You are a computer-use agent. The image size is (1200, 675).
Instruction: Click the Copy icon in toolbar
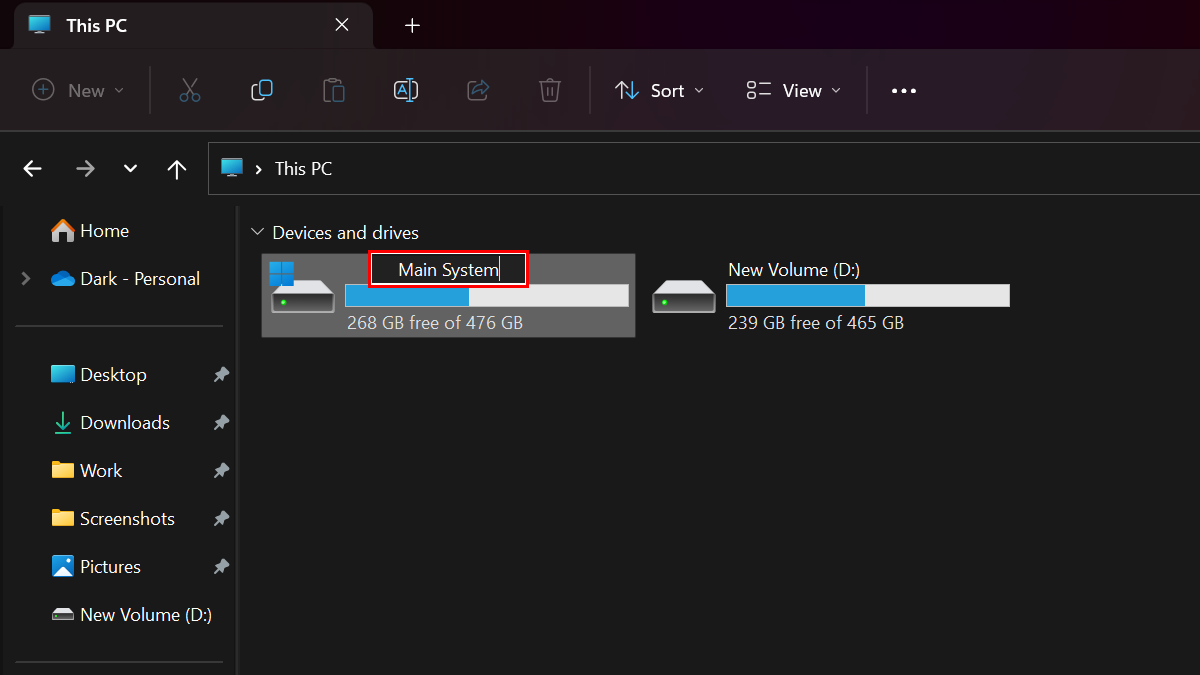coord(262,91)
